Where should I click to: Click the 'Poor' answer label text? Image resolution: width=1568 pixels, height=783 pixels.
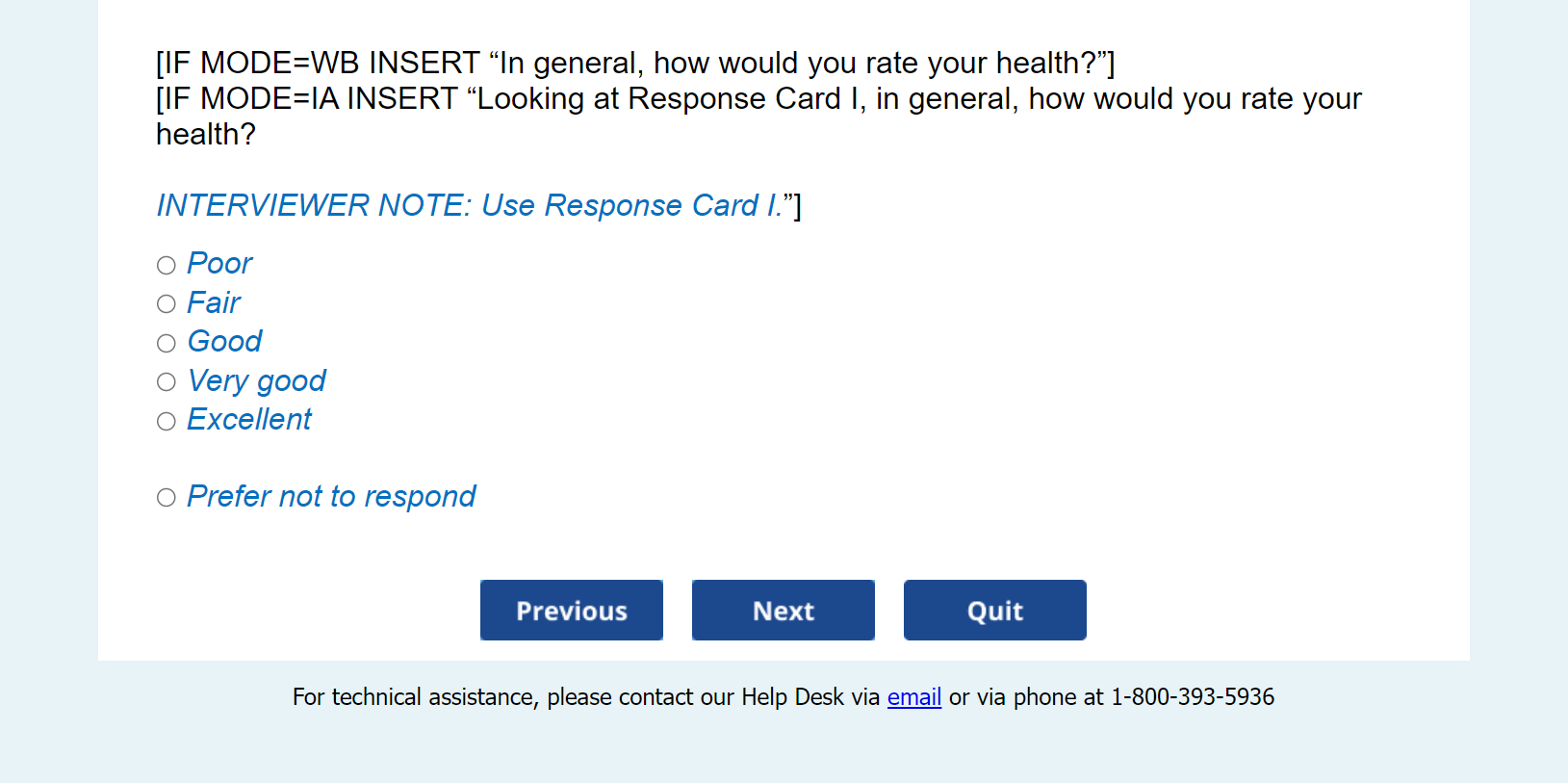click(x=219, y=264)
